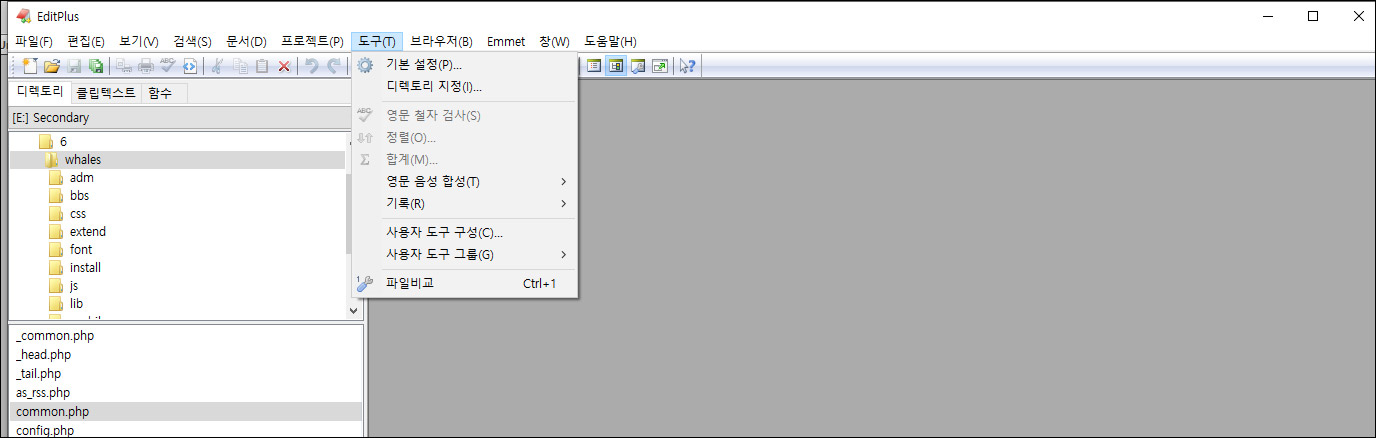Select the whales folder
The height and width of the screenshot is (438, 1376).
(83, 160)
